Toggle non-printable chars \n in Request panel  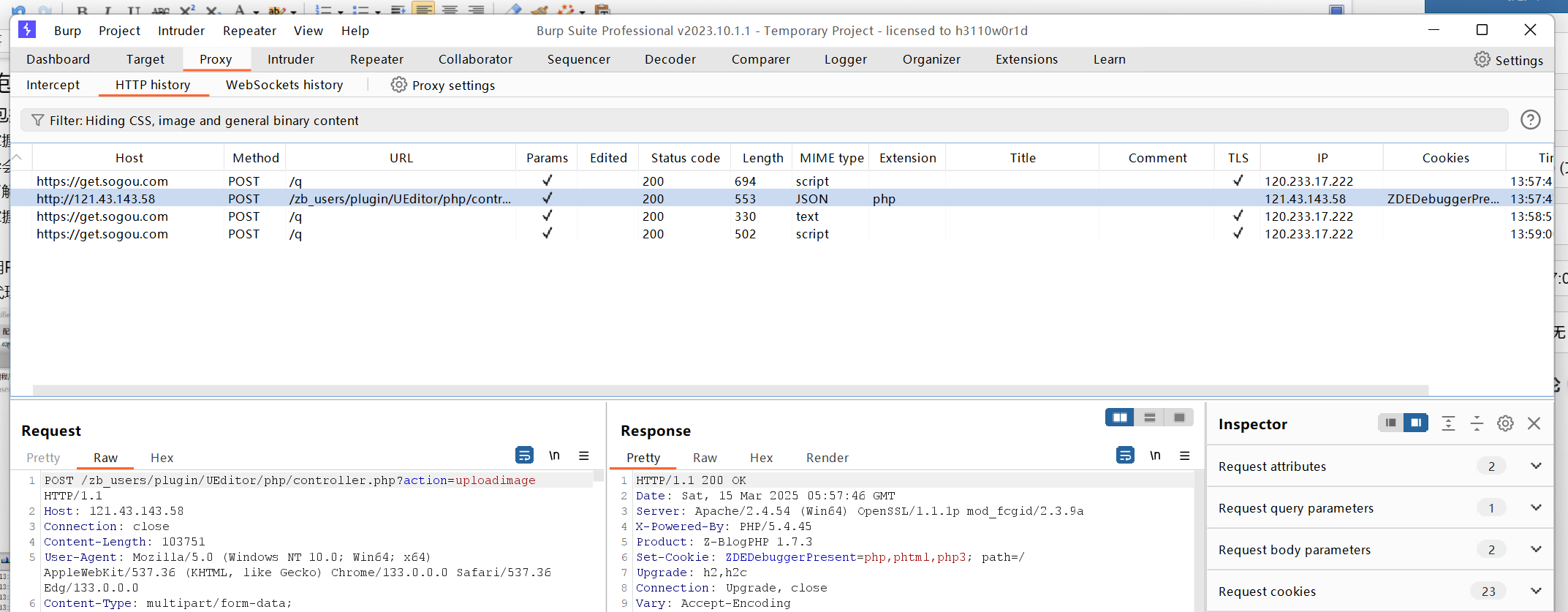[x=554, y=456]
